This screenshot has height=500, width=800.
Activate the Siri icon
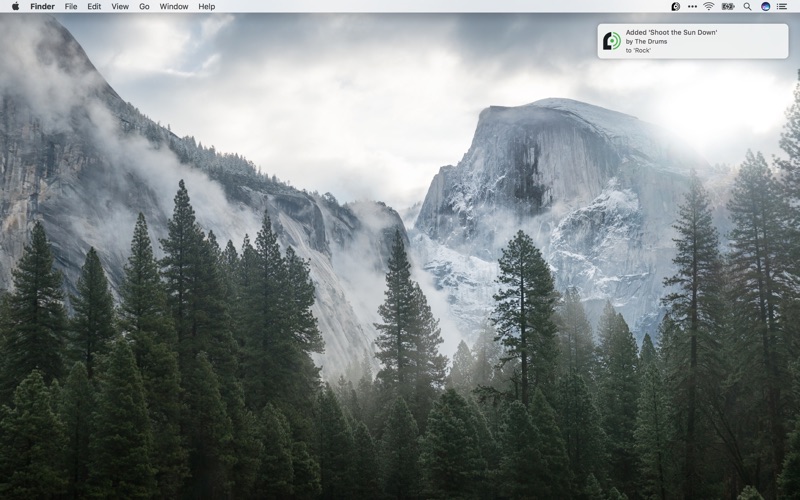pos(765,7)
